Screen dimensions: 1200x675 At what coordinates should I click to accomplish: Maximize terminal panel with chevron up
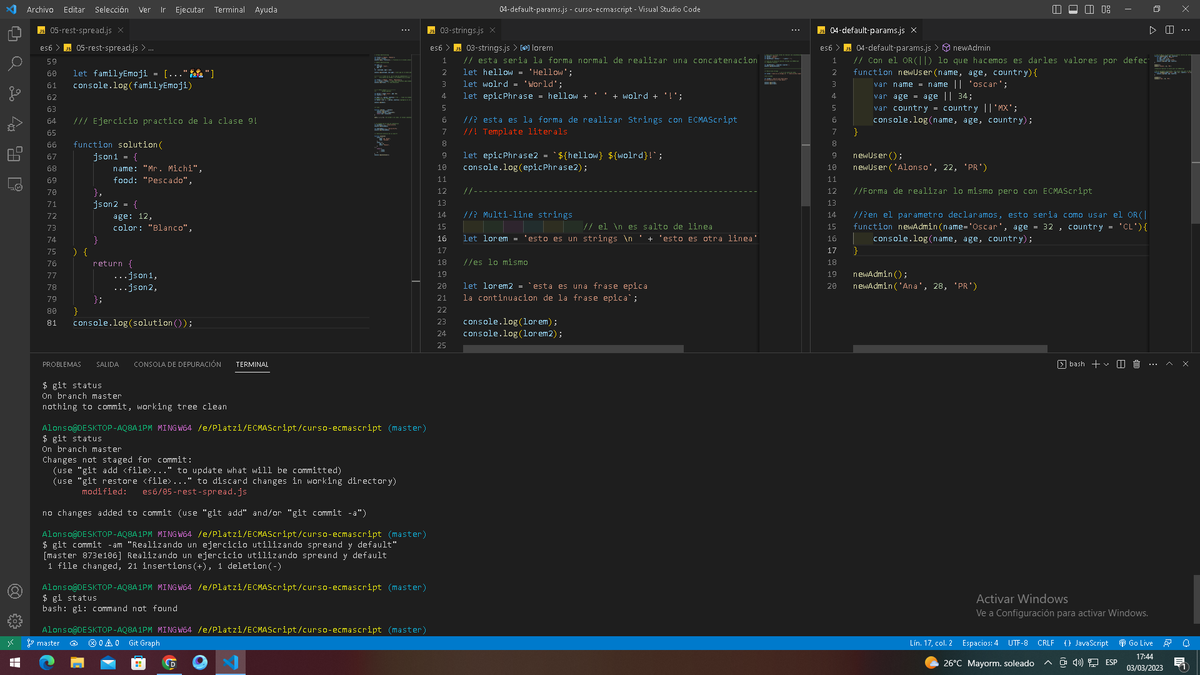1170,364
